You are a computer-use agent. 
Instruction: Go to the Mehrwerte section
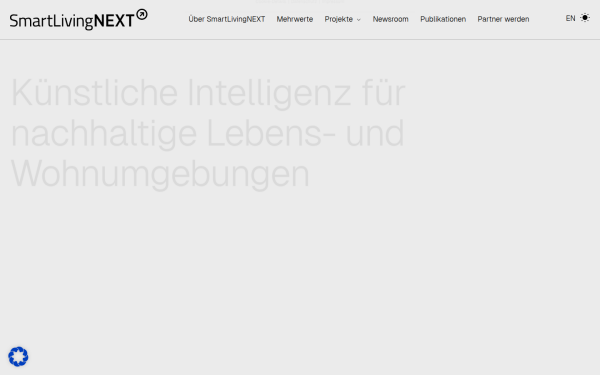(295, 19)
